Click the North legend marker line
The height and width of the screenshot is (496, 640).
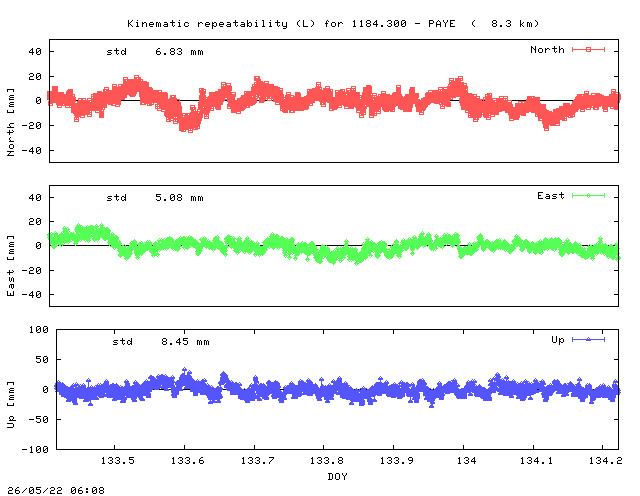pyautogui.click(x=588, y=49)
